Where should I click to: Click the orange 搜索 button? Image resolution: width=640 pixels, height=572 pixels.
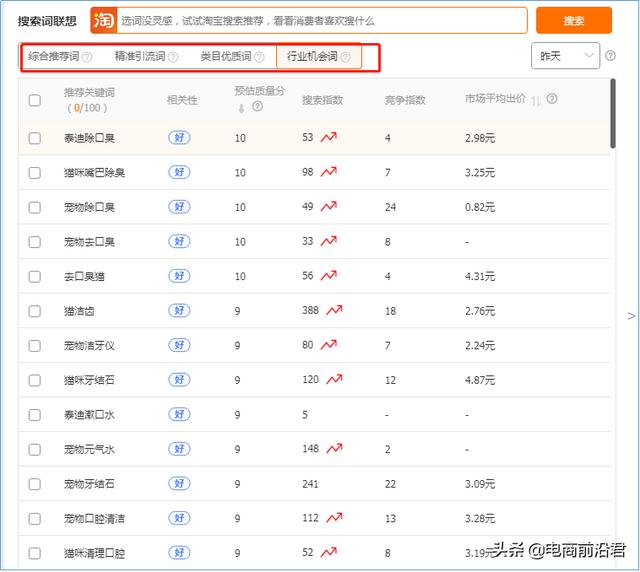click(573, 20)
